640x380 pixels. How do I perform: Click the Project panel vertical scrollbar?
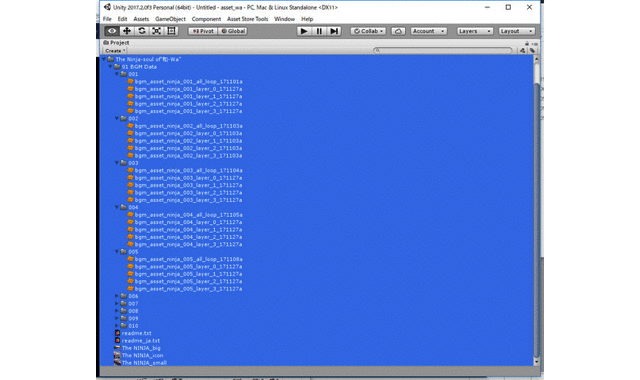pos(537,220)
